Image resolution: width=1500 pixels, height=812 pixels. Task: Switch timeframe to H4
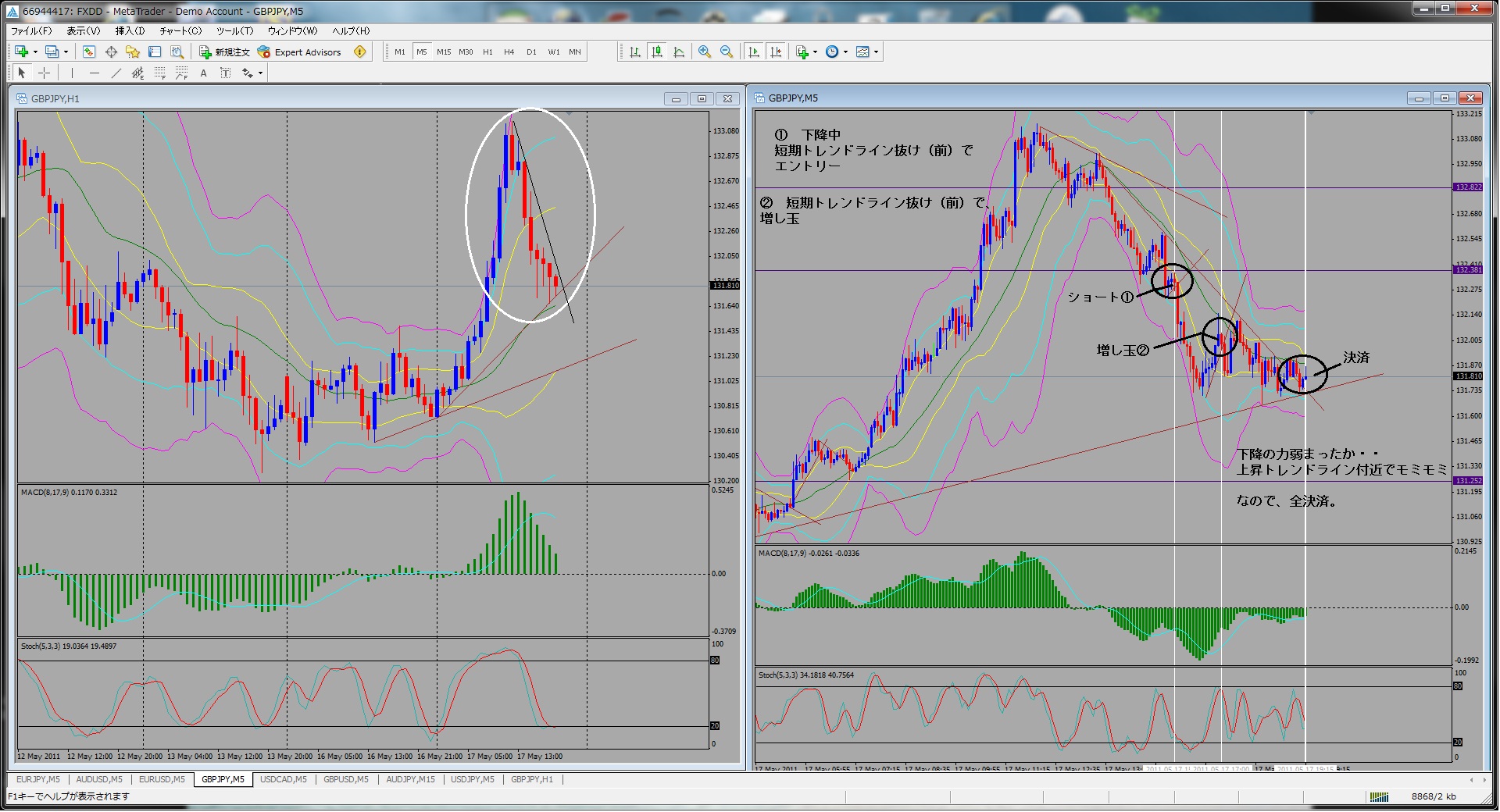[509, 52]
